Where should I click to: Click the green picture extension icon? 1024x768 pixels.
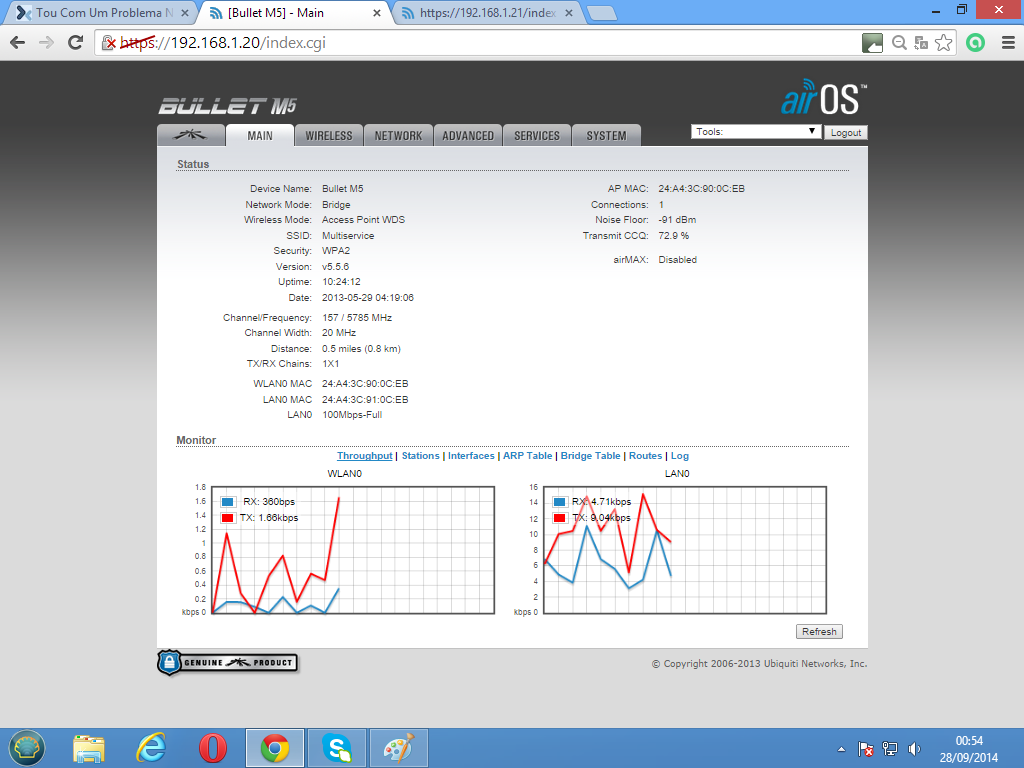tap(872, 43)
